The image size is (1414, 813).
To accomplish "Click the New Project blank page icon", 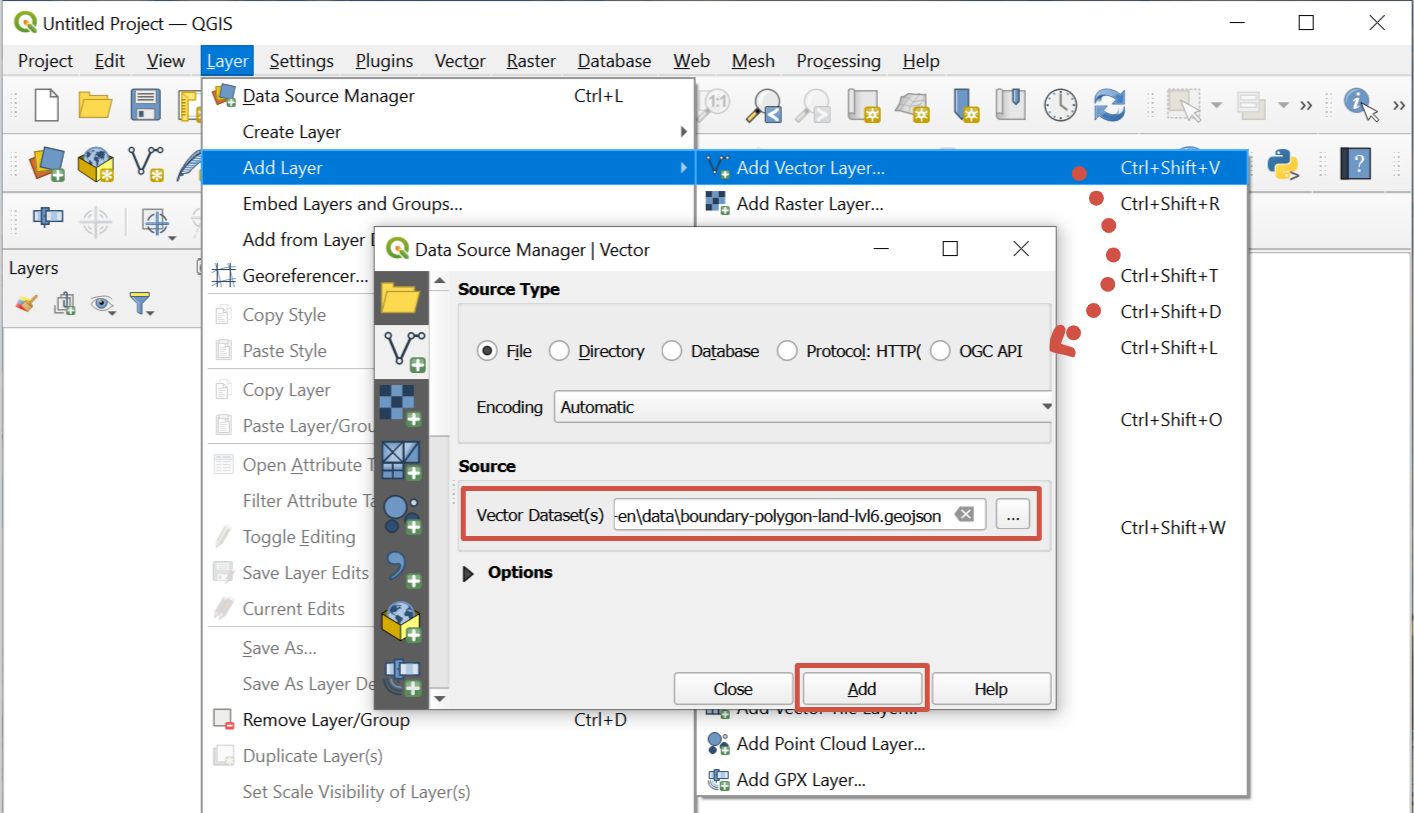I will click(46, 105).
